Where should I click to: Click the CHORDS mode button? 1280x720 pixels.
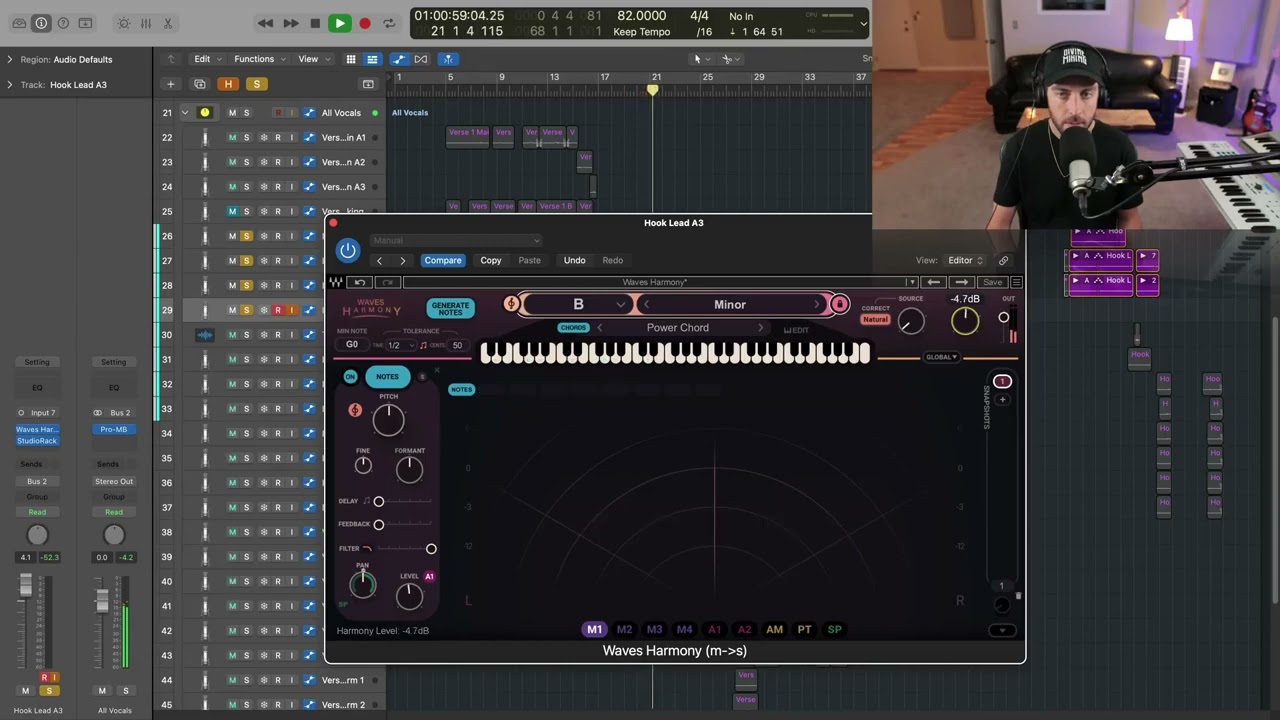[x=573, y=328]
